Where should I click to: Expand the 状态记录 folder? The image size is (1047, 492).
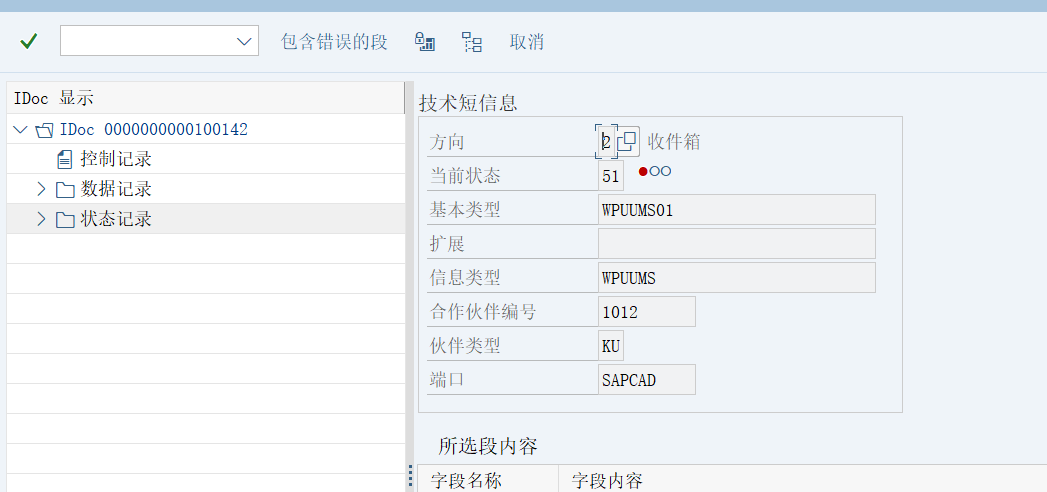[41, 219]
